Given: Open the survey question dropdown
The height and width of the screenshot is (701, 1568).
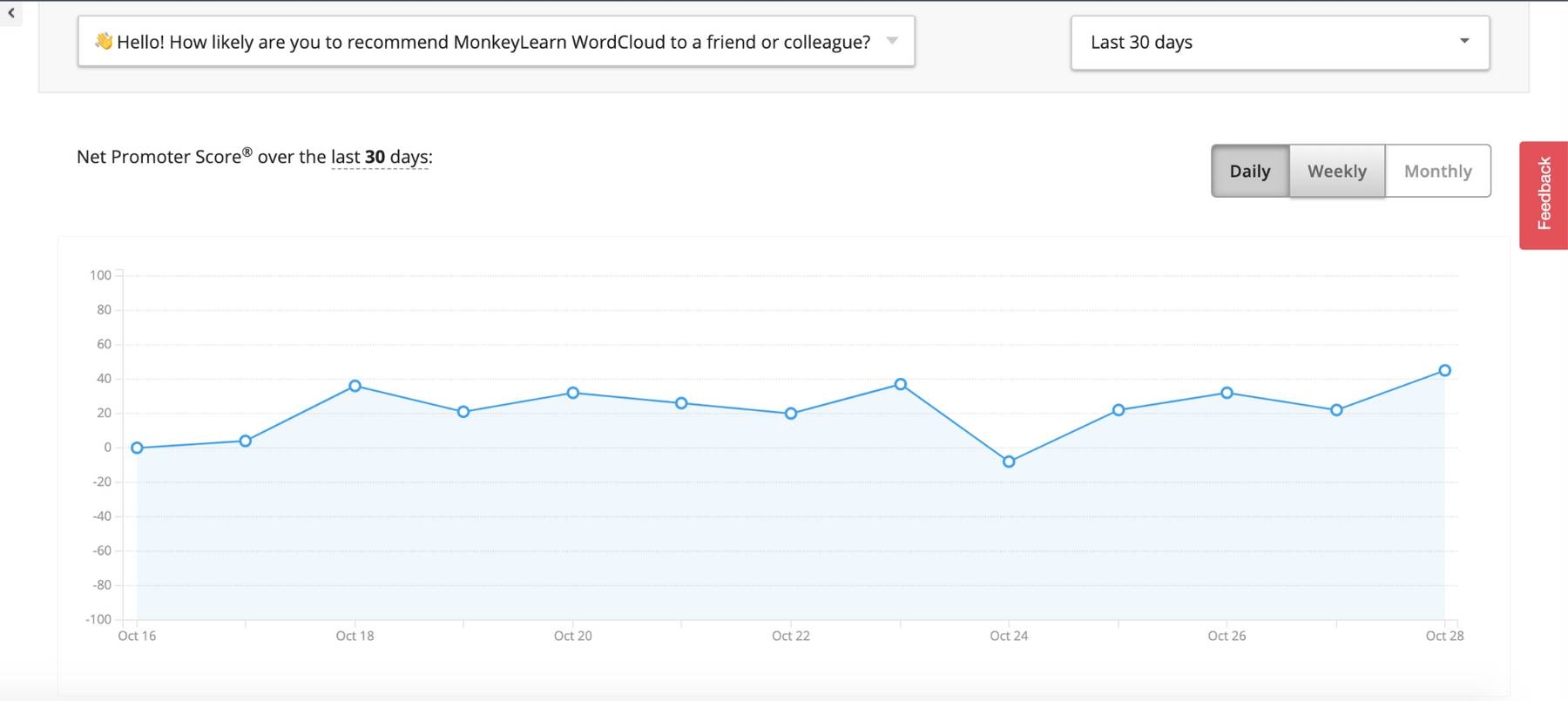Looking at the screenshot, I should (x=495, y=42).
